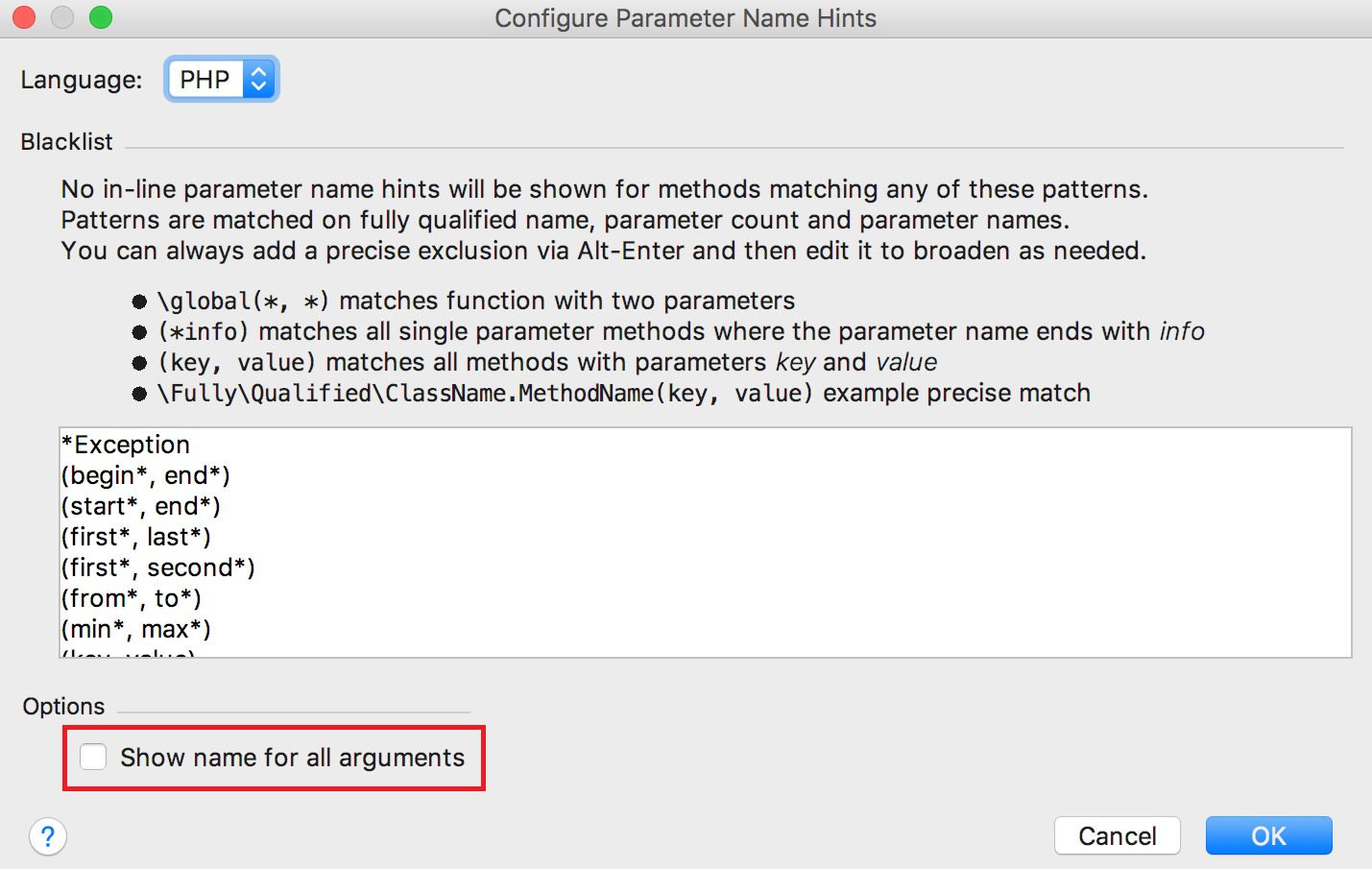The height and width of the screenshot is (869, 1372).
Task: Confirm settings with the OK button
Action: tap(1268, 835)
